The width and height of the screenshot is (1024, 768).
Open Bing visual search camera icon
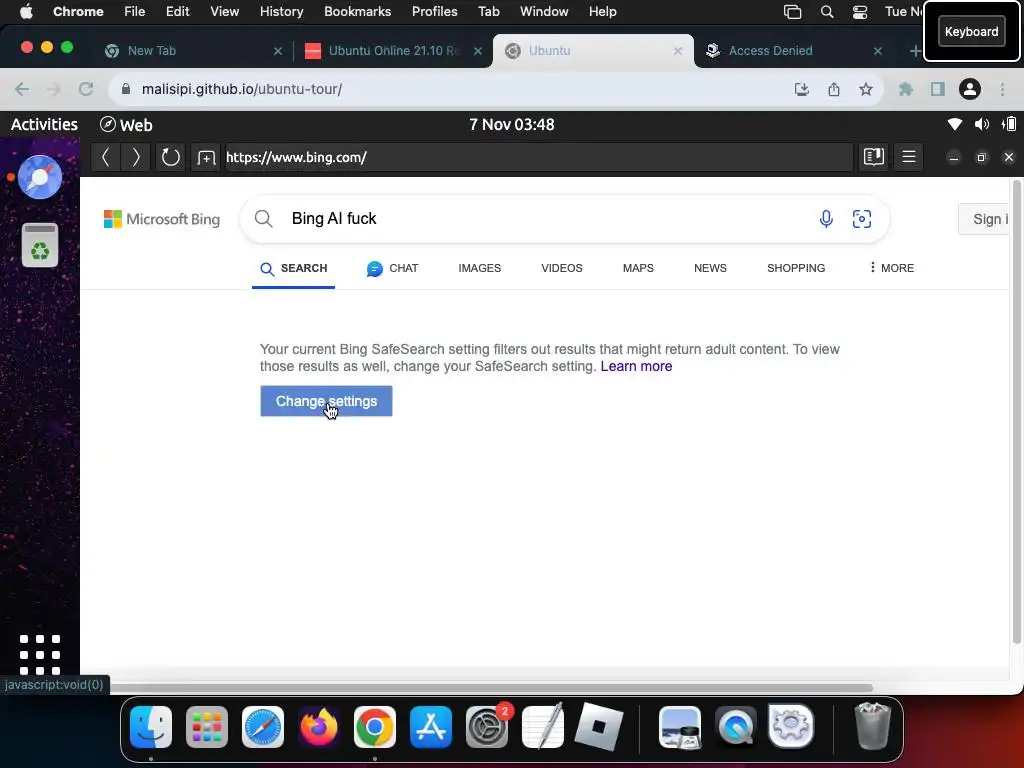coord(861,219)
